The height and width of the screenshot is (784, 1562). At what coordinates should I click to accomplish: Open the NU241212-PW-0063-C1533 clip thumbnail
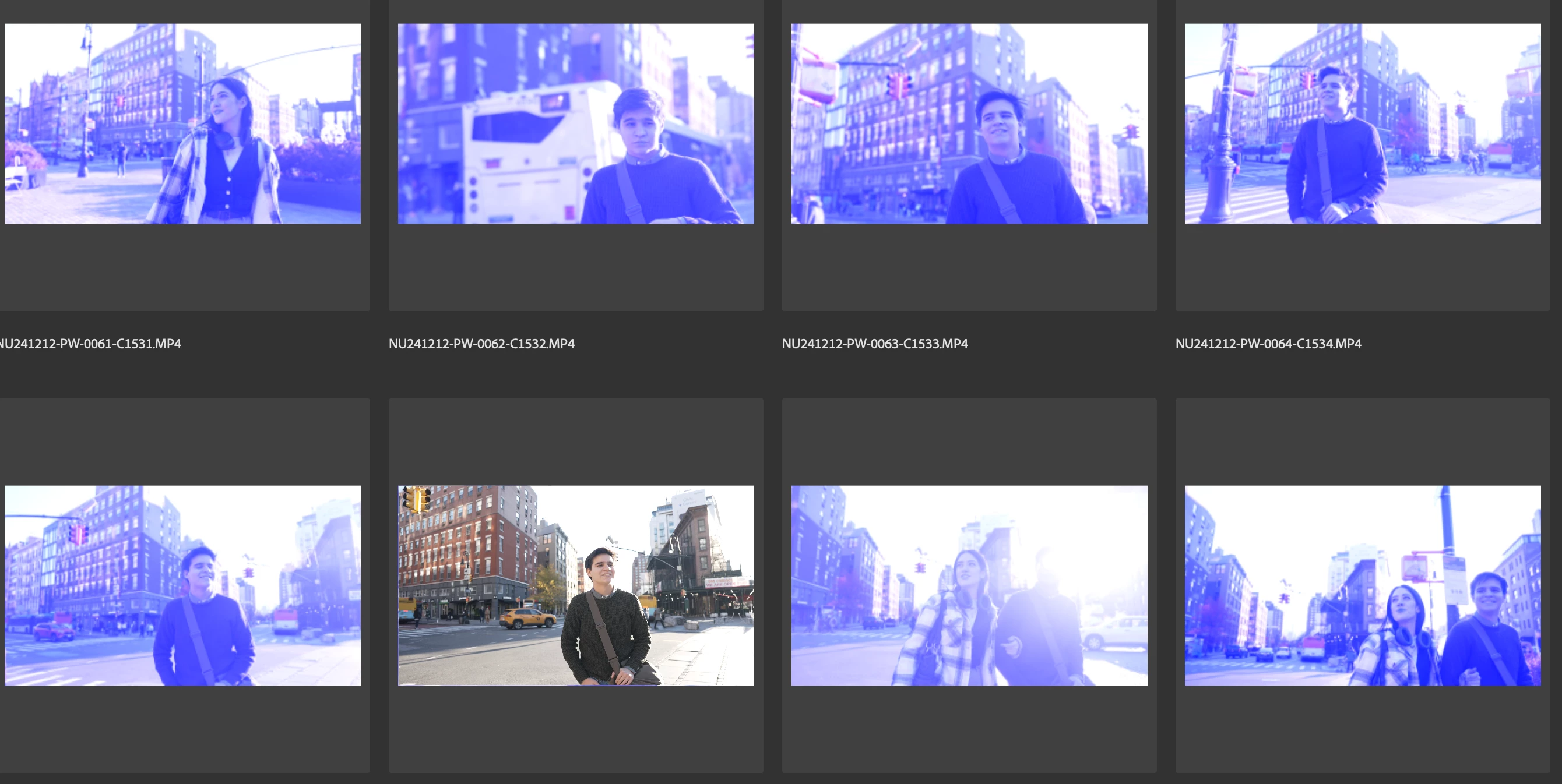(x=969, y=123)
